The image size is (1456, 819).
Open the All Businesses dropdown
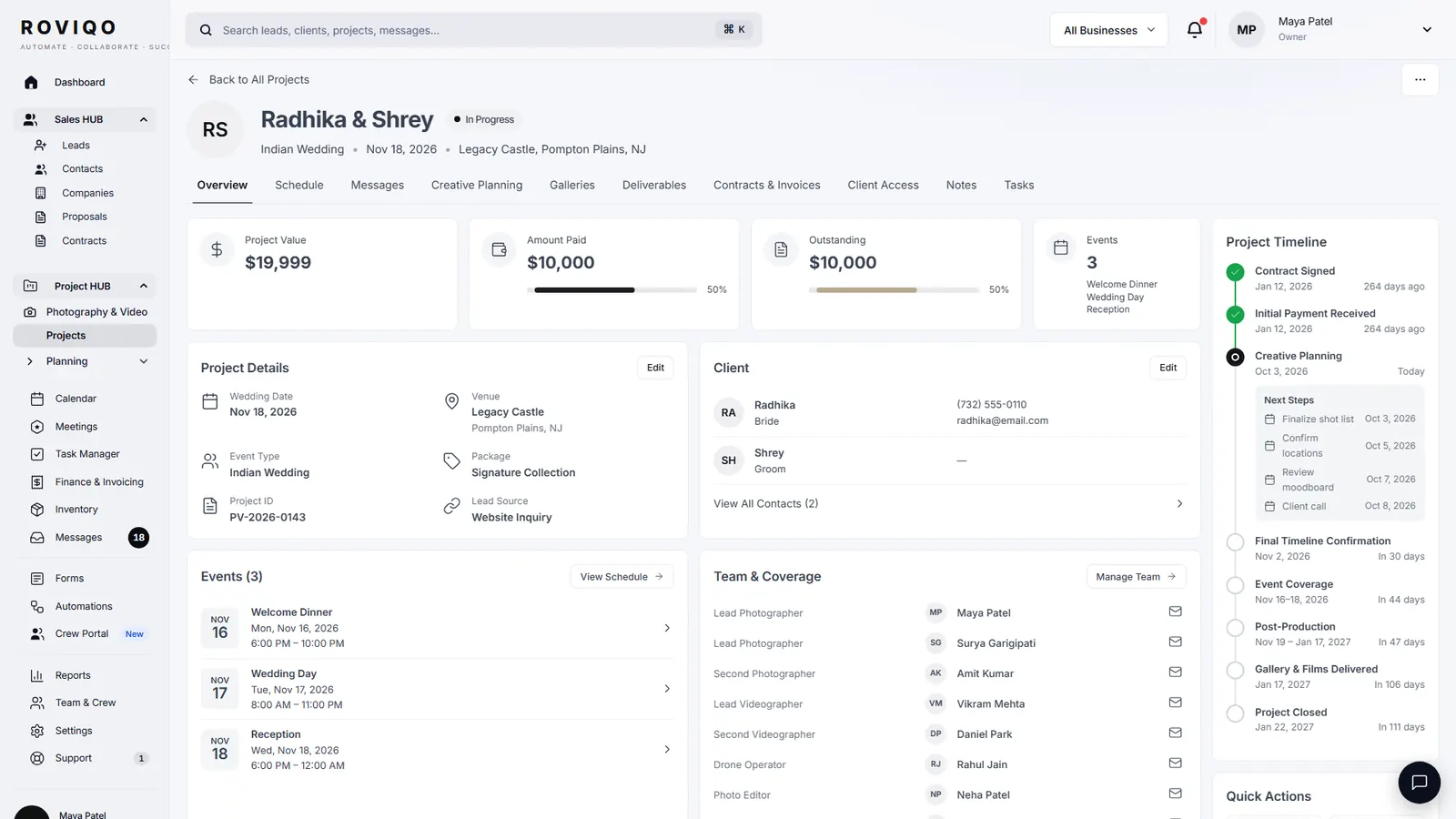click(x=1108, y=30)
